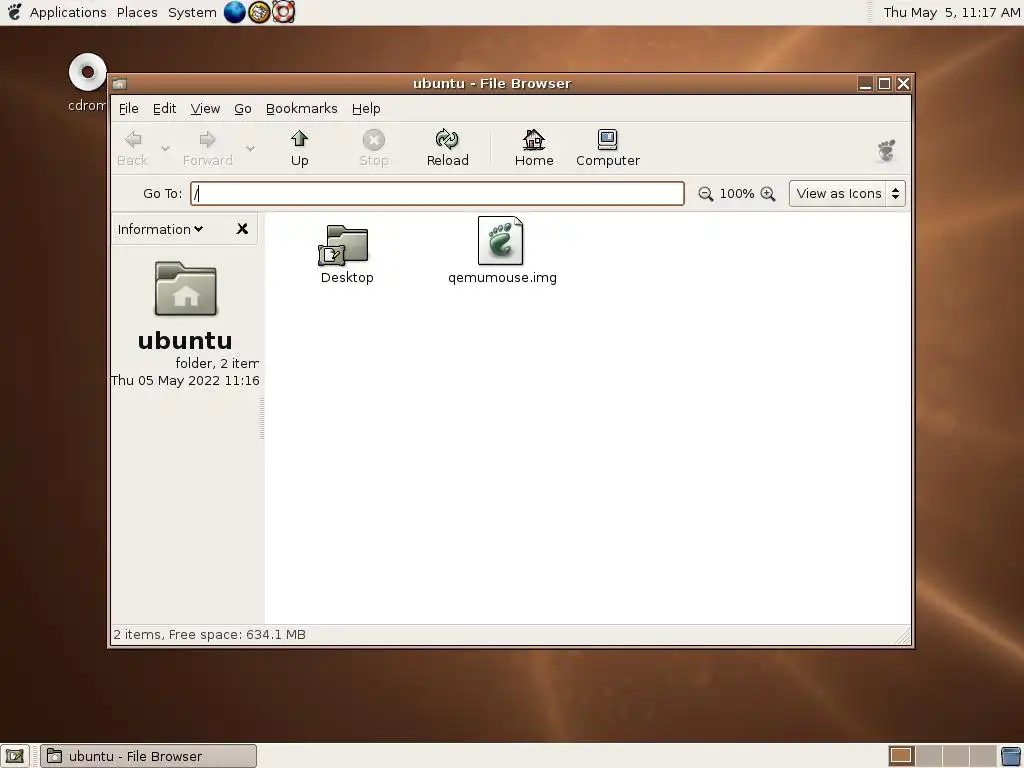Open the Help menu
1024x768 pixels.
pyautogui.click(x=366, y=108)
